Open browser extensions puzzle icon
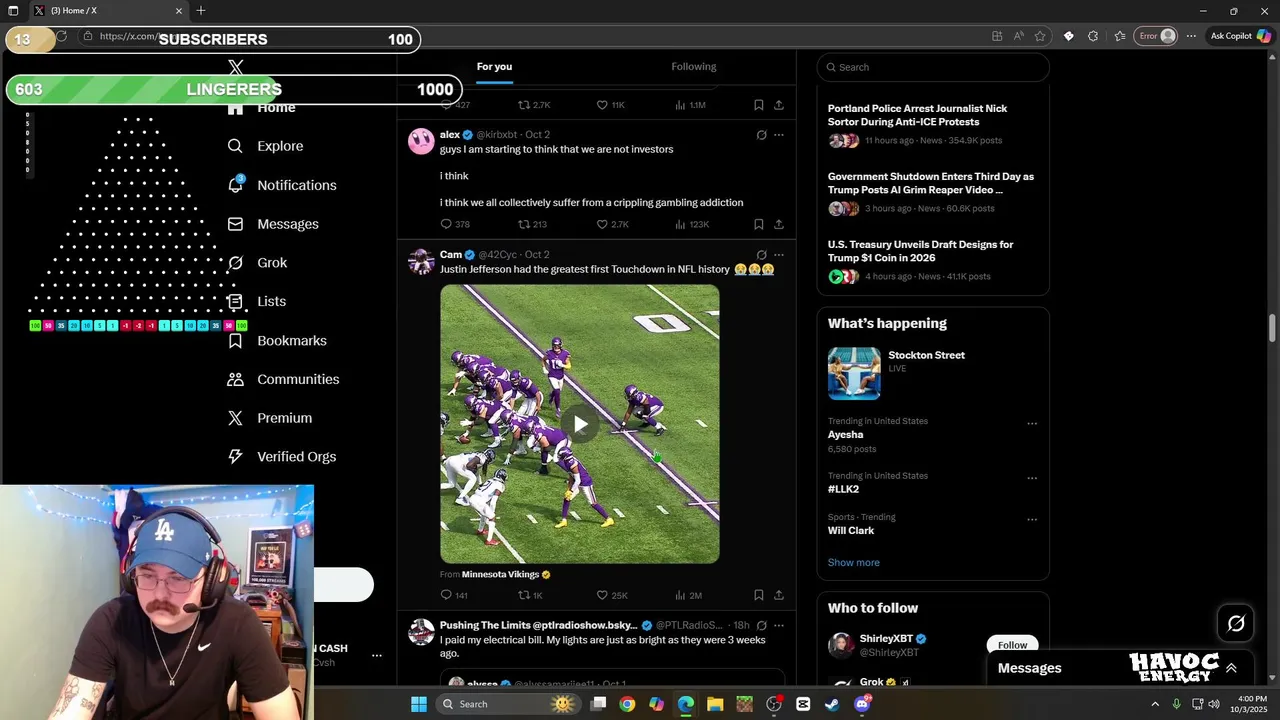 tap(1093, 36)
